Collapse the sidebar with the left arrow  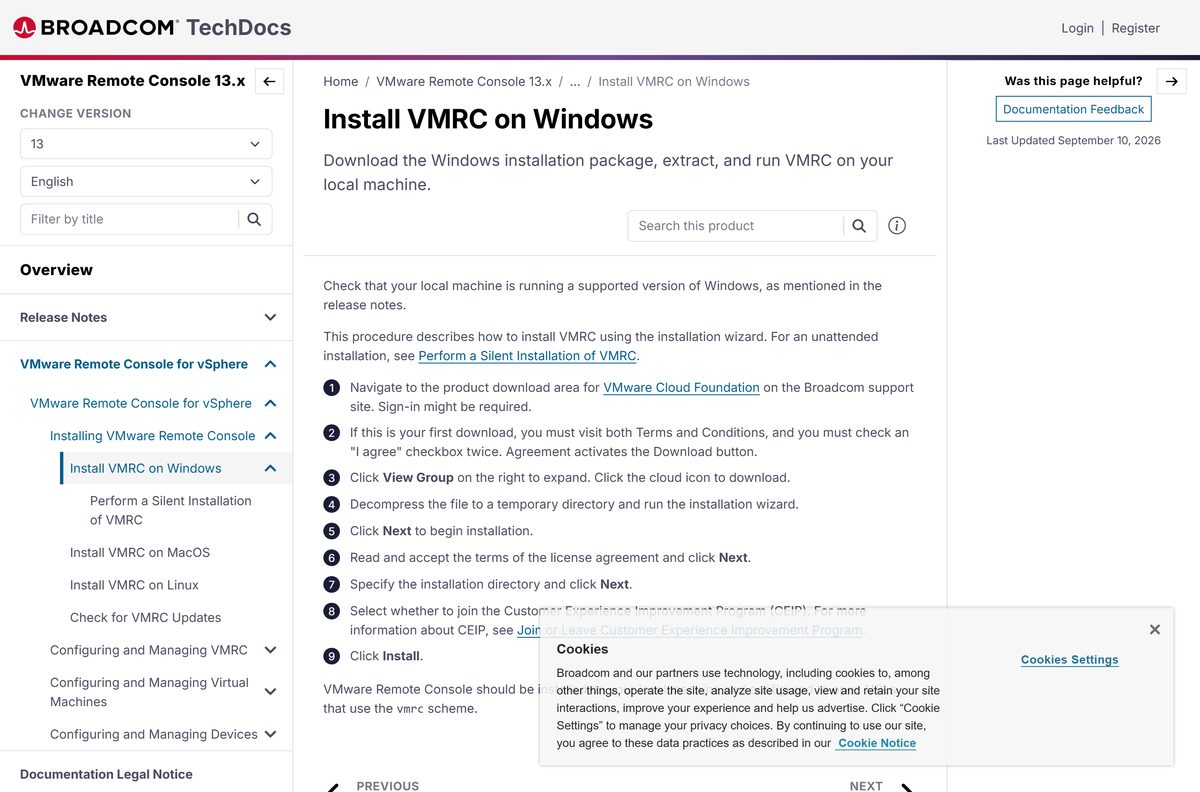pos(269,82)
